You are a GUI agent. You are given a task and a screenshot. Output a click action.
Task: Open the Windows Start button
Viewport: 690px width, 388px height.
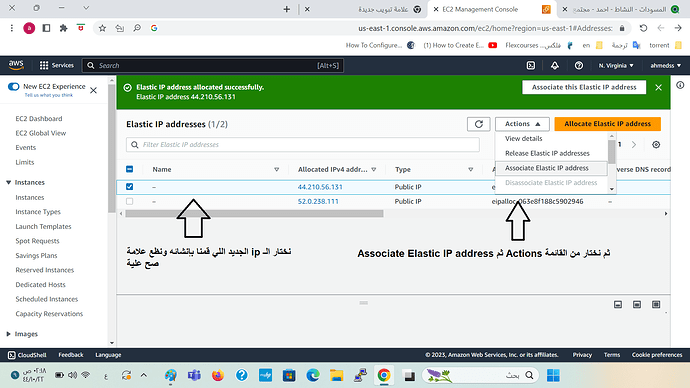(553, 375)
